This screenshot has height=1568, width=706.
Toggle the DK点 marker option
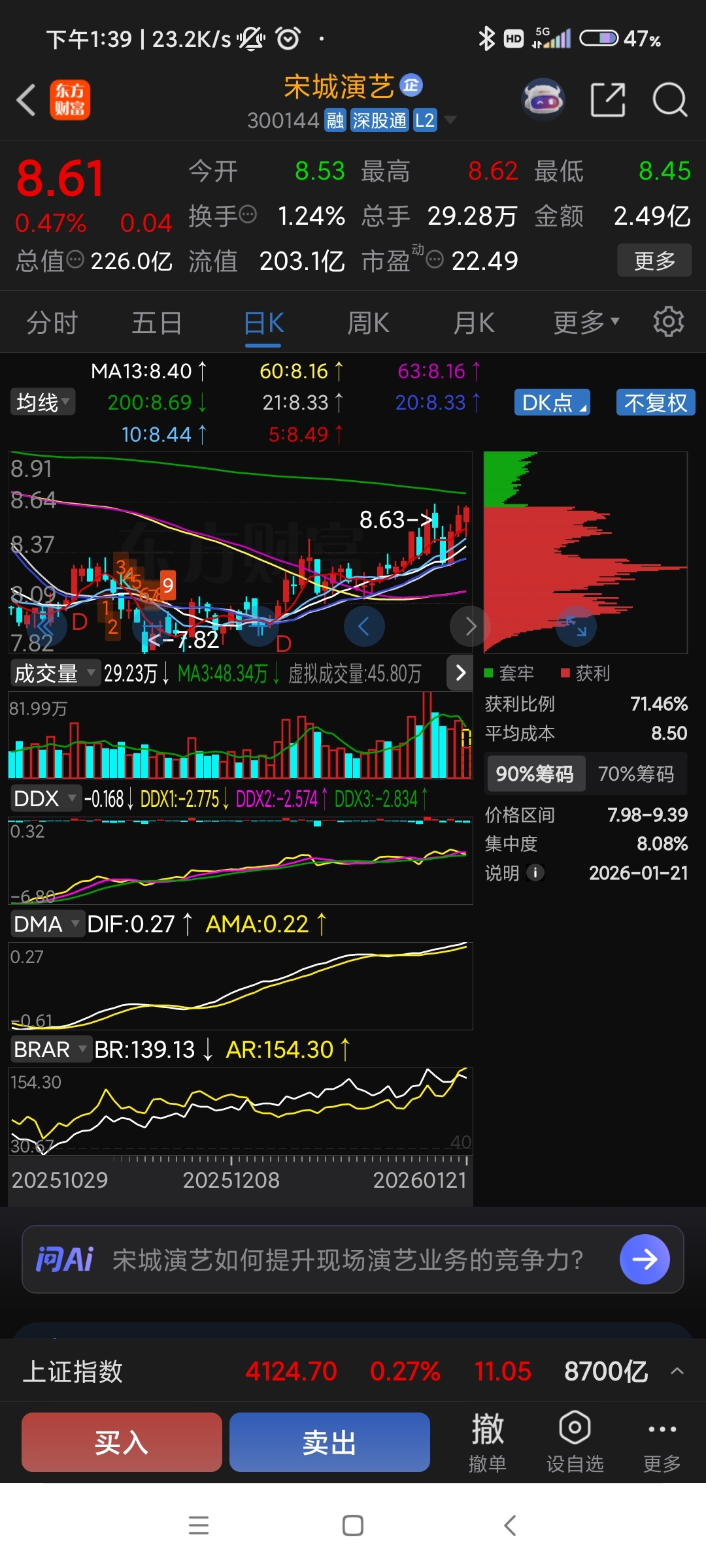tap(552, 402)
